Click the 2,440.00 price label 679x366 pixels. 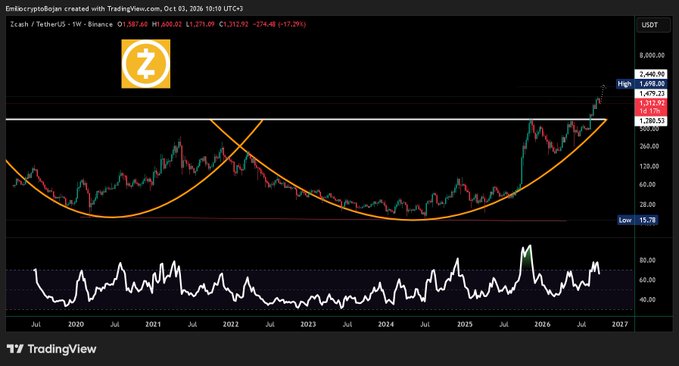click(651, 74)
